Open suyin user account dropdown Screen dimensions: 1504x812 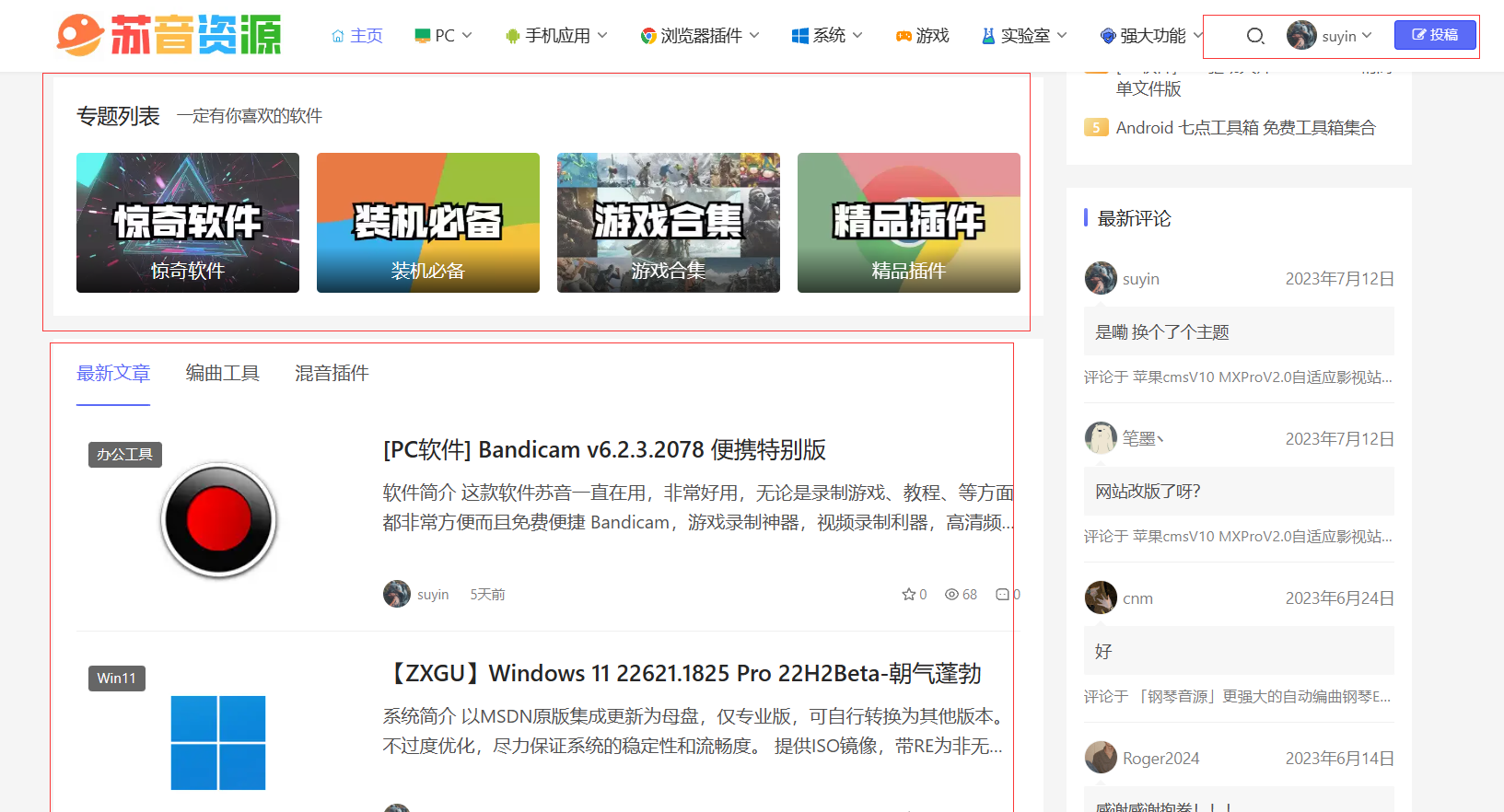1347,36
